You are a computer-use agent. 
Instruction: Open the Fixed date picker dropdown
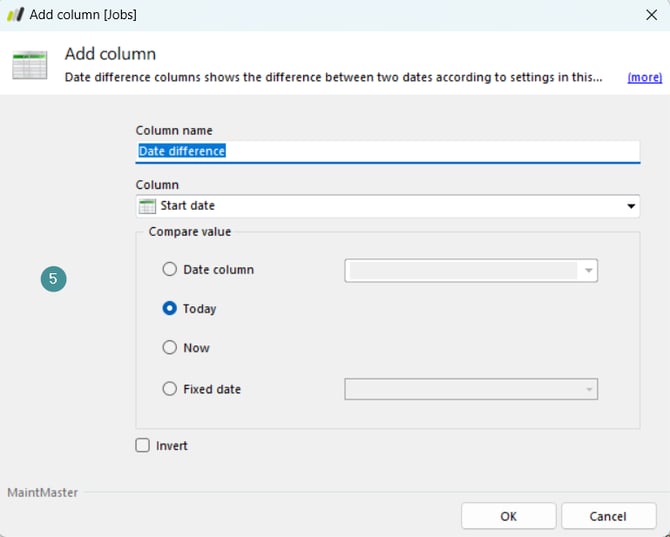tap(589, 389)
